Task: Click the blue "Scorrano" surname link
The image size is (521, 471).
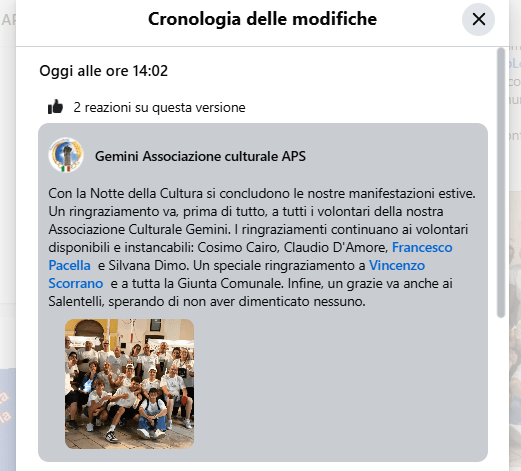Action: point(76,283)
